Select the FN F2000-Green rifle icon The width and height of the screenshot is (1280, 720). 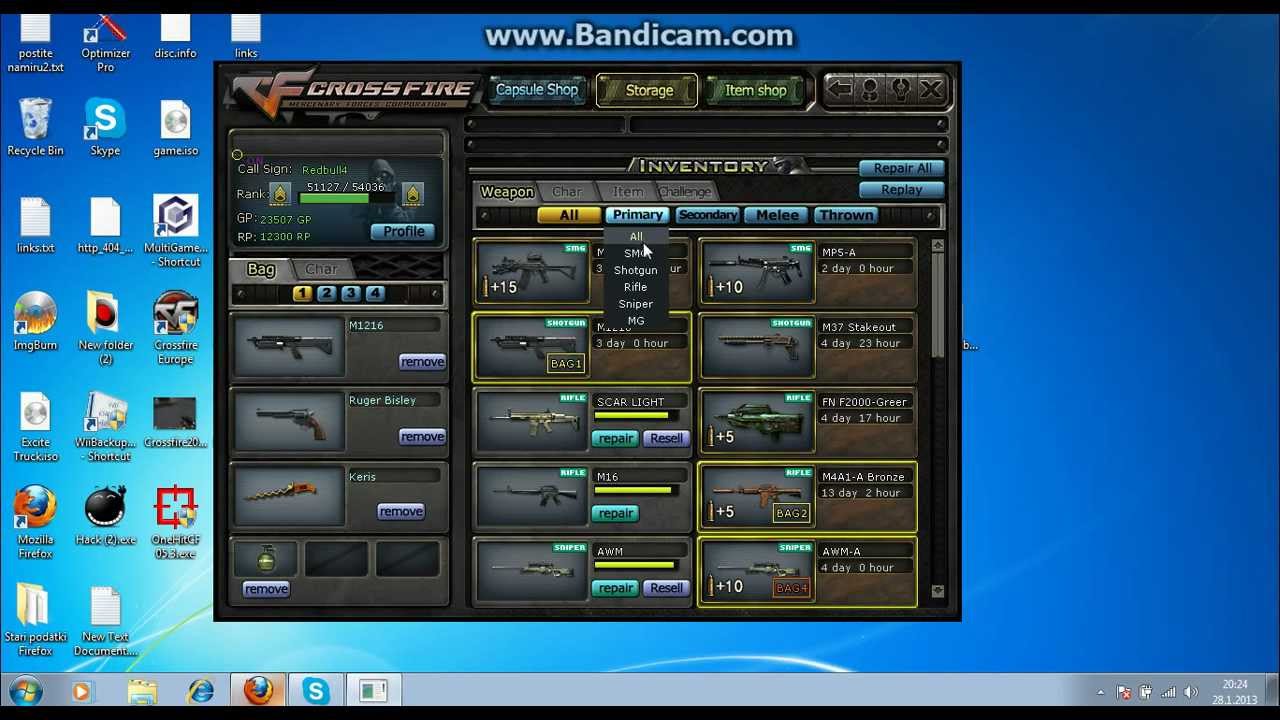[758, 422]
